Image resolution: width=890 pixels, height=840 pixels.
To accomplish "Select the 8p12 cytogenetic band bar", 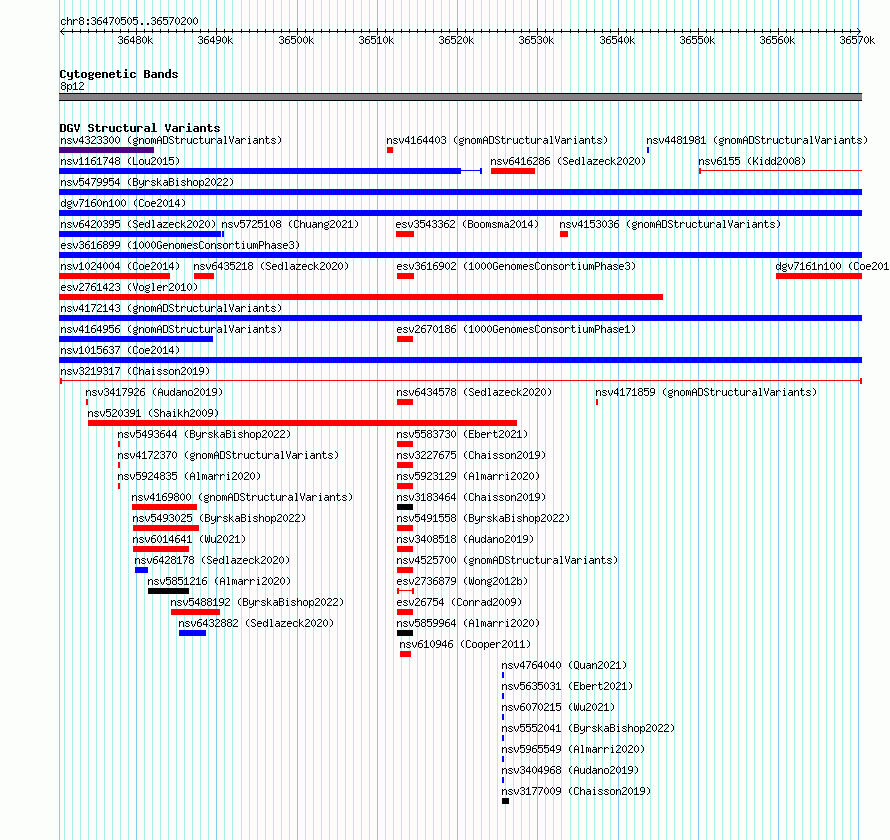I will coord(460,98).
